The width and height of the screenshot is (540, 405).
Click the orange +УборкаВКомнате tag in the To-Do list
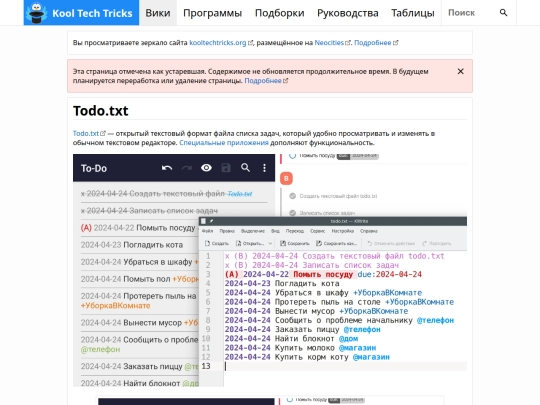(x=115, y=305)
